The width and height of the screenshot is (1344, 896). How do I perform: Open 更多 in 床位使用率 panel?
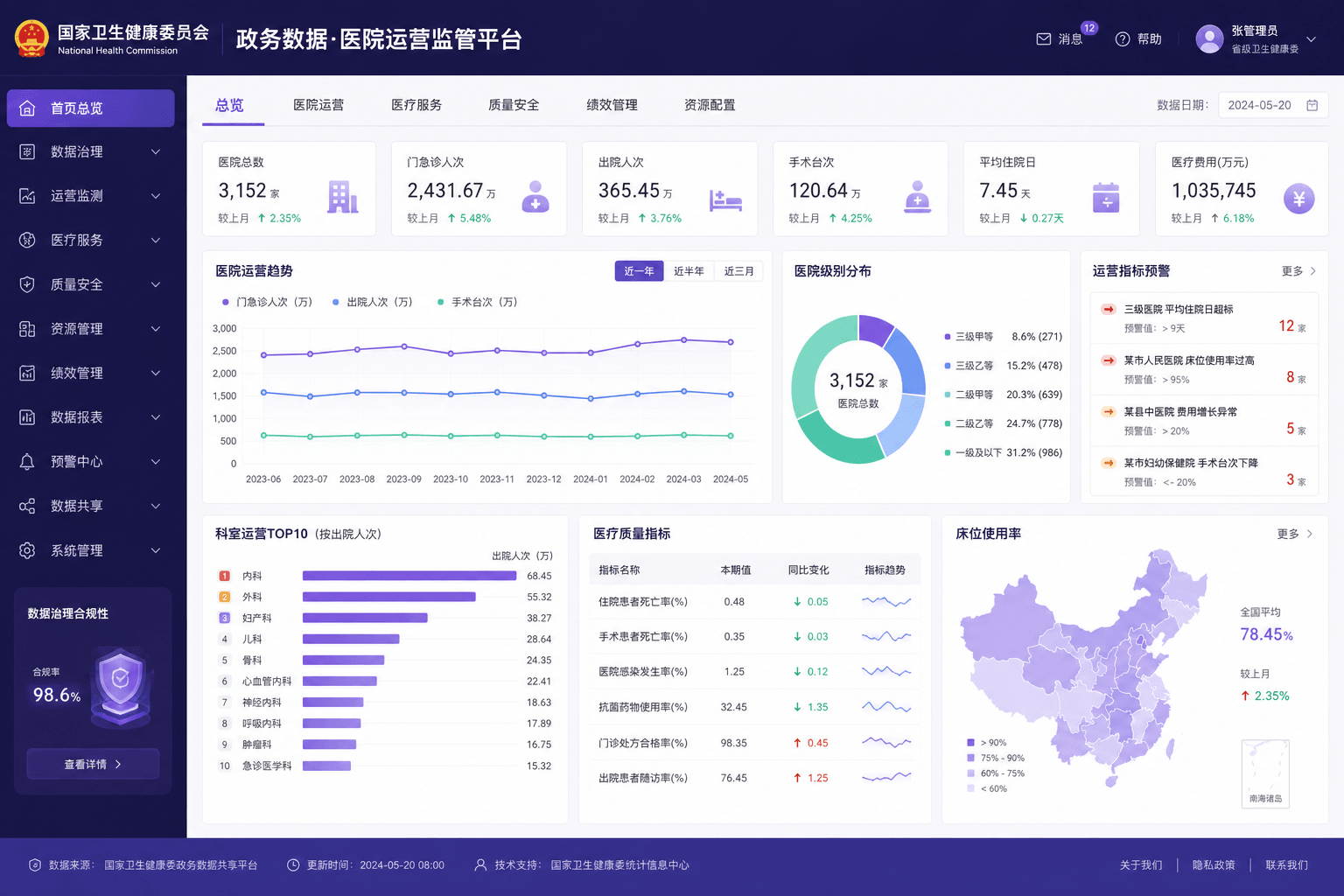[1294, 534]
